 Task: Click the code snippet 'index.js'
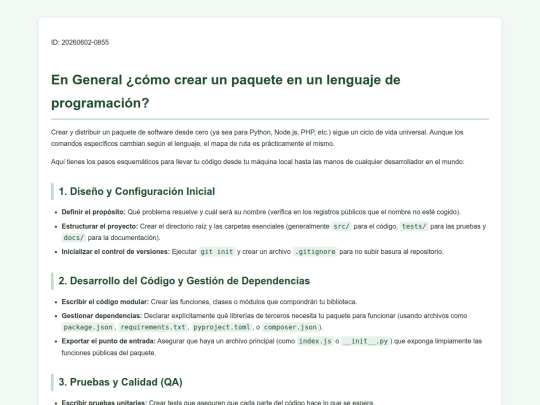[315, 341]
